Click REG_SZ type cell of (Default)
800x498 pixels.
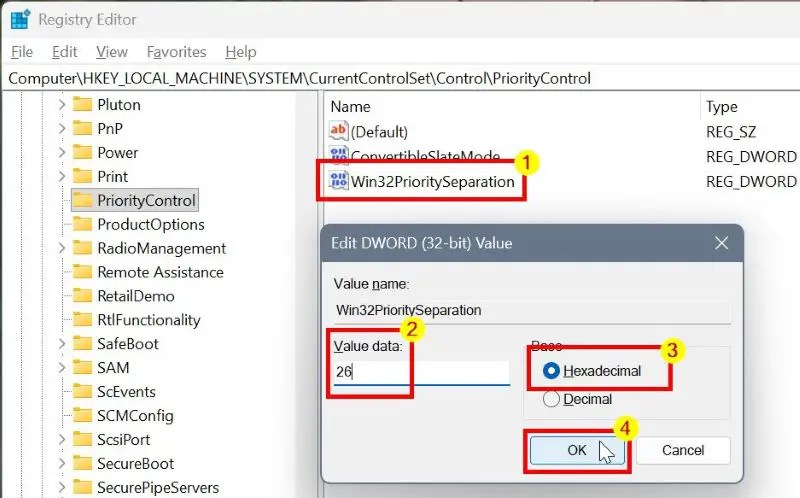pos(731,132)
